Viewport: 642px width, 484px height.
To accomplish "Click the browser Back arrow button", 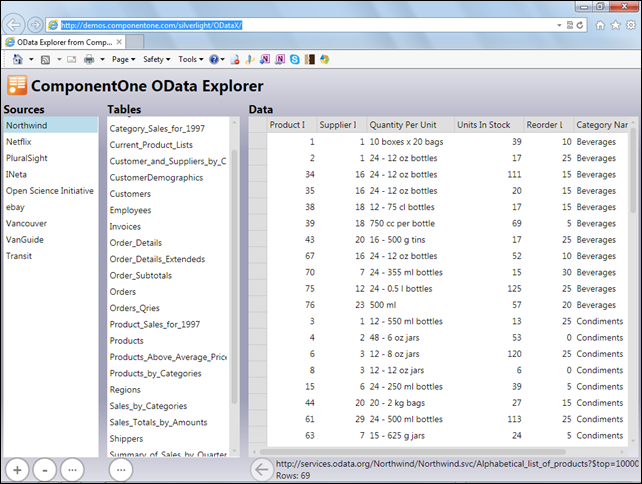I will click(x=14, y=25).
